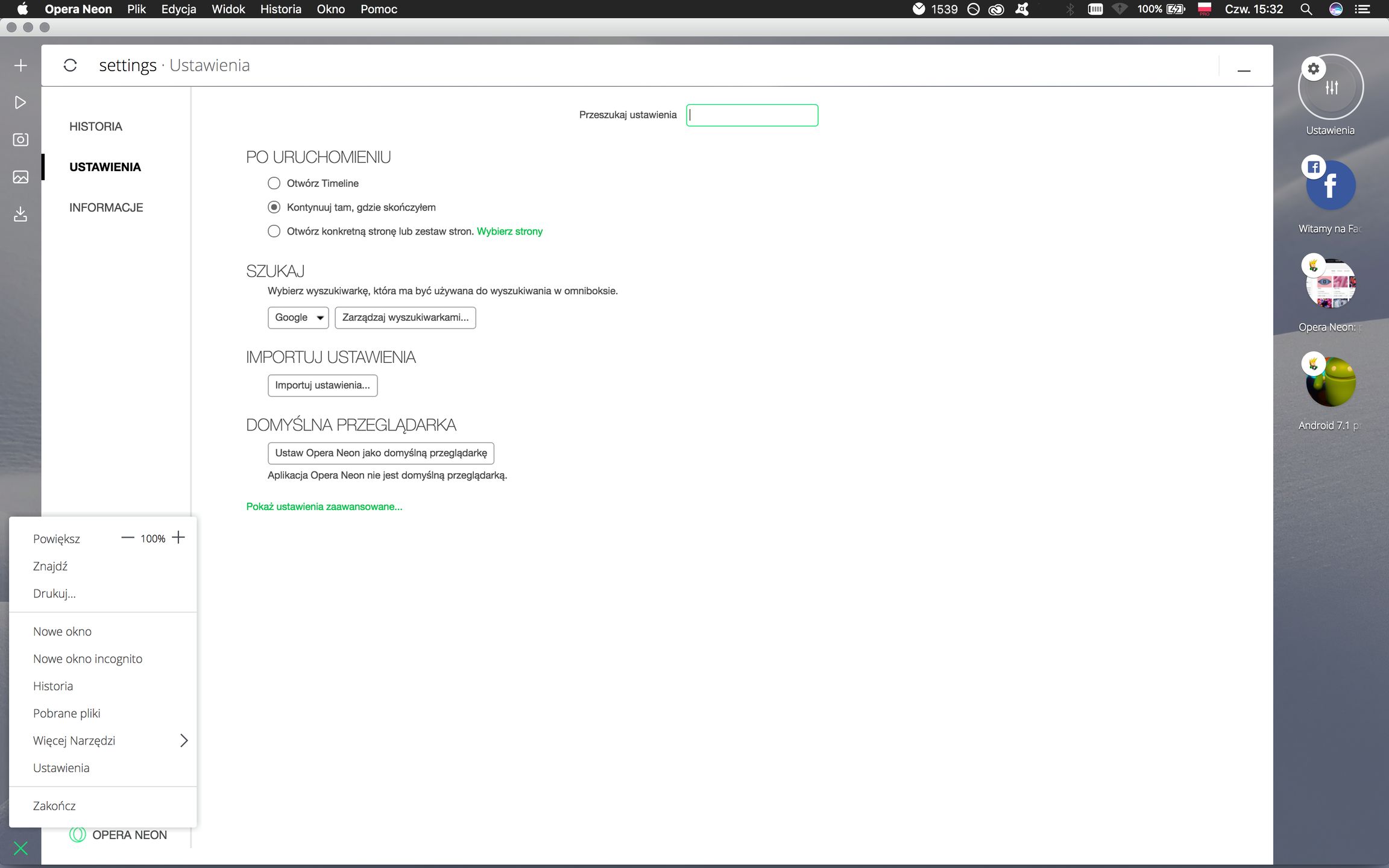Open the gallery icon in the left sidebar
The width and height of the screenshot is (1389, 868).
20,177
